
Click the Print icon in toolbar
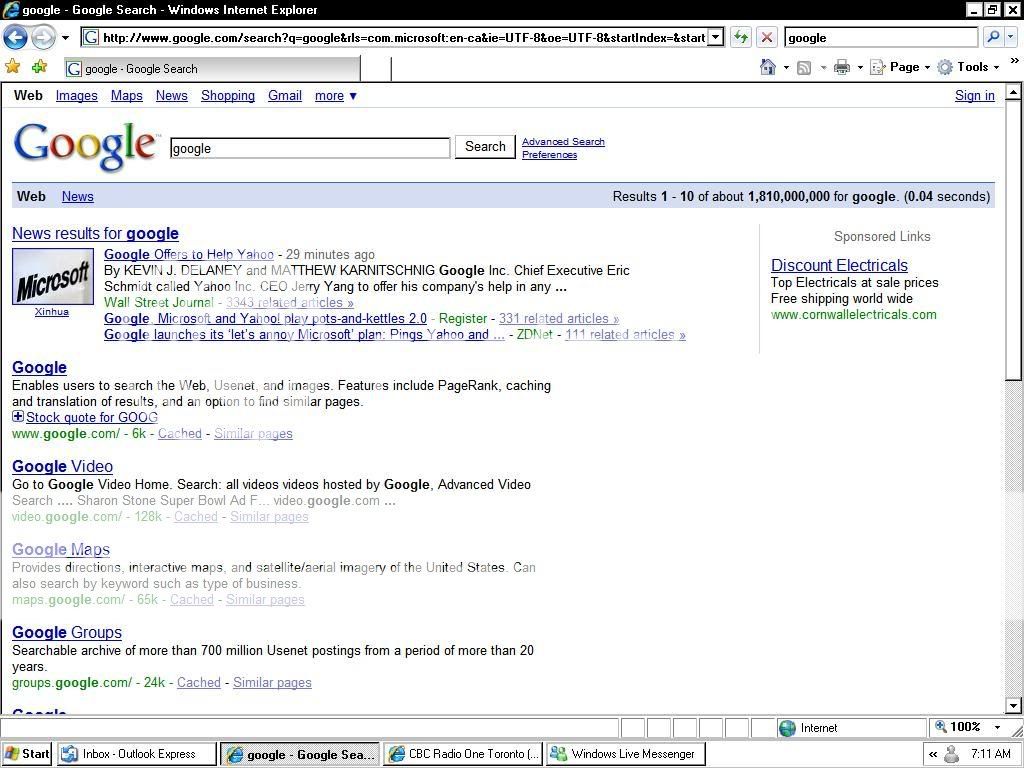(842, 67)
